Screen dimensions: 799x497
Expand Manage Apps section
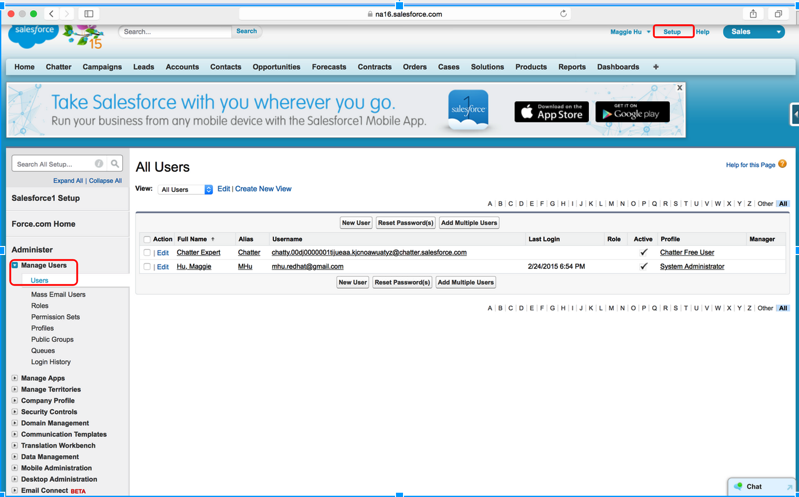15,378
